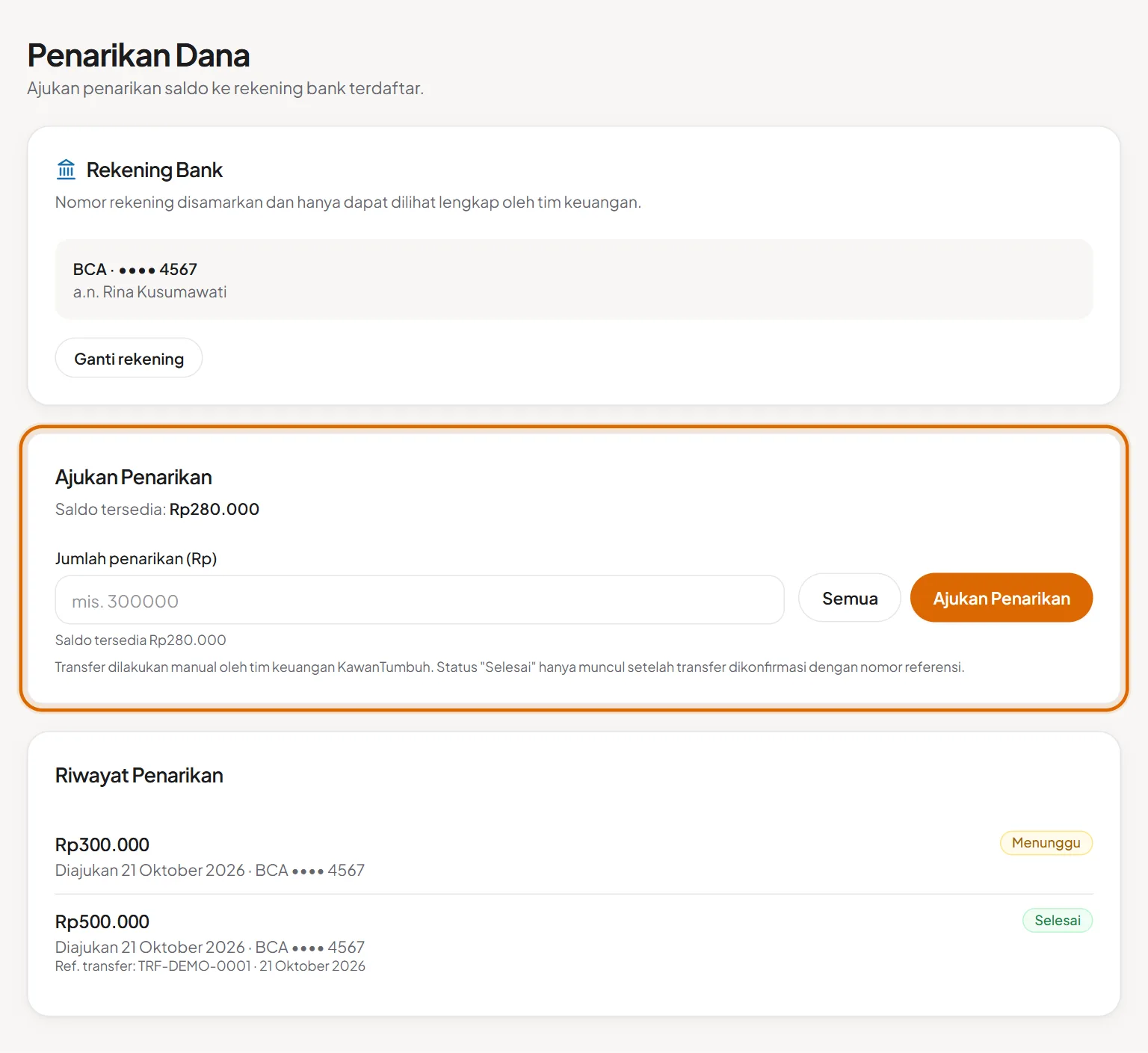
Task: Click the Rekening Bank heading
Action: [155, 170]
